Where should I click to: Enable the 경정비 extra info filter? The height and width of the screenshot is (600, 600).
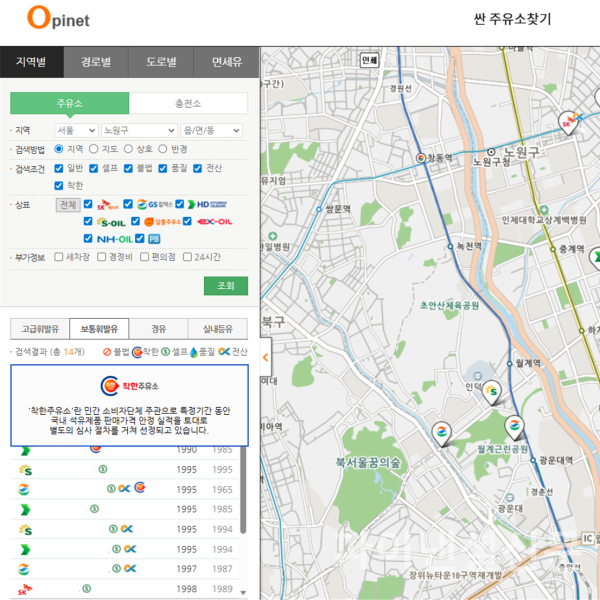(x=101, y=257)
